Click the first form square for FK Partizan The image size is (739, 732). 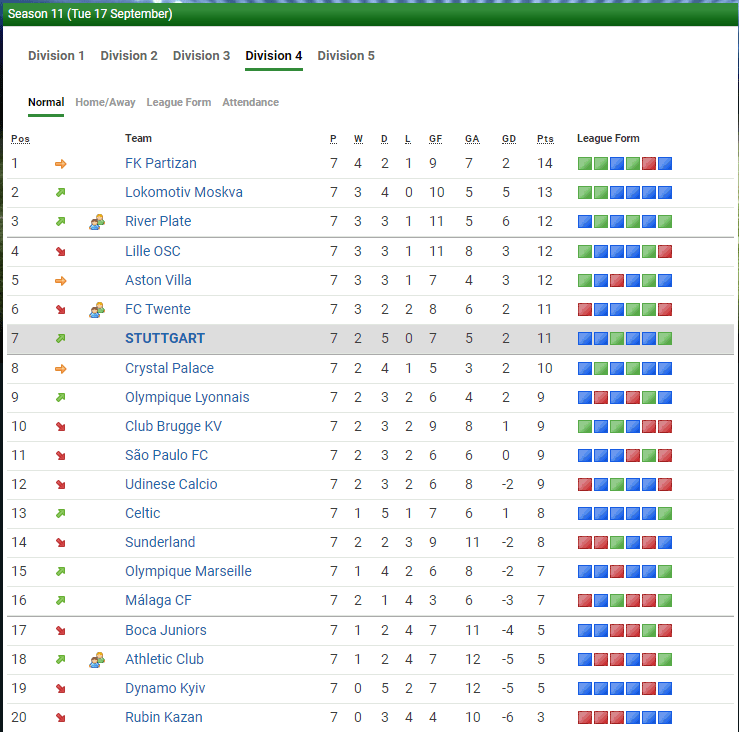click(584, 164)
